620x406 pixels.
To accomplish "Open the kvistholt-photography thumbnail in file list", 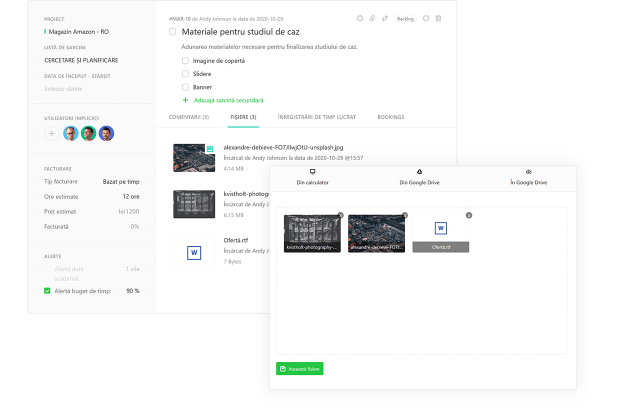I will click(194, 204).
